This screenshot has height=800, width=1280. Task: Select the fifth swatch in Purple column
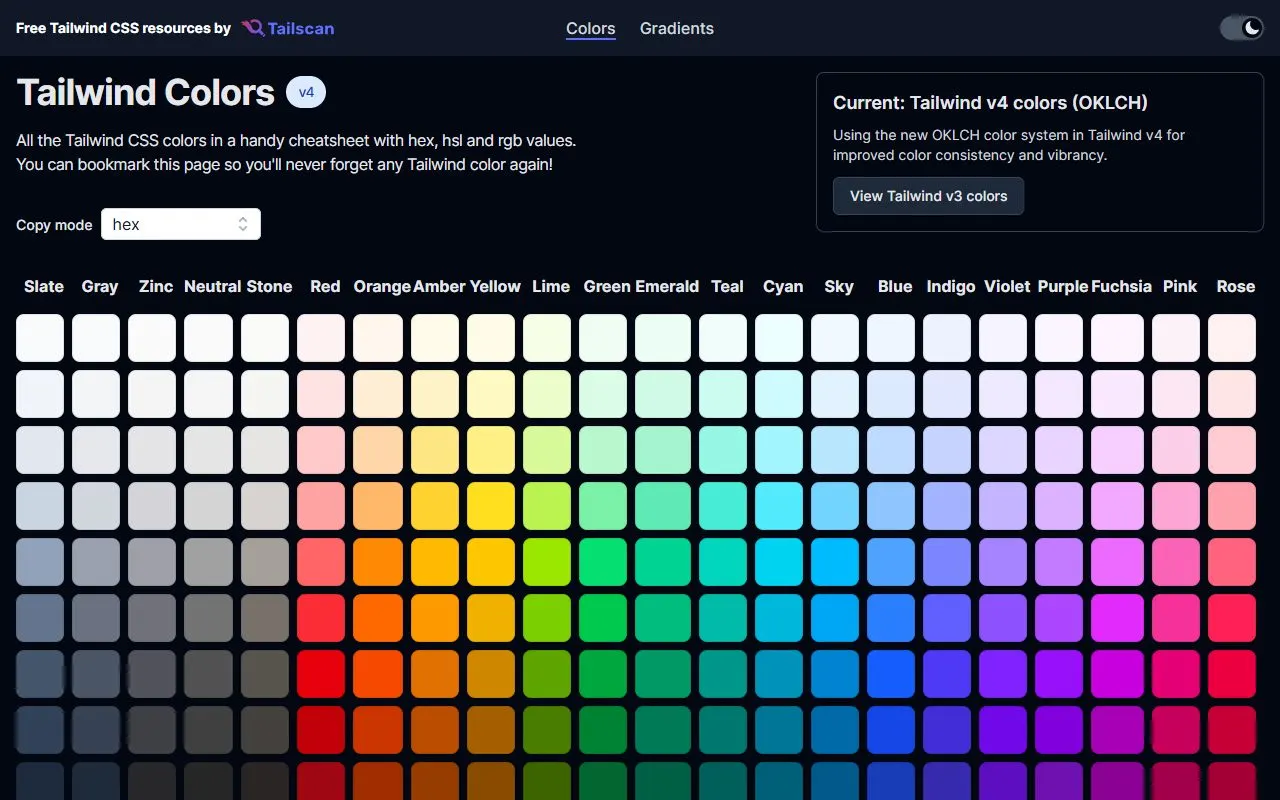point(1059,562)
